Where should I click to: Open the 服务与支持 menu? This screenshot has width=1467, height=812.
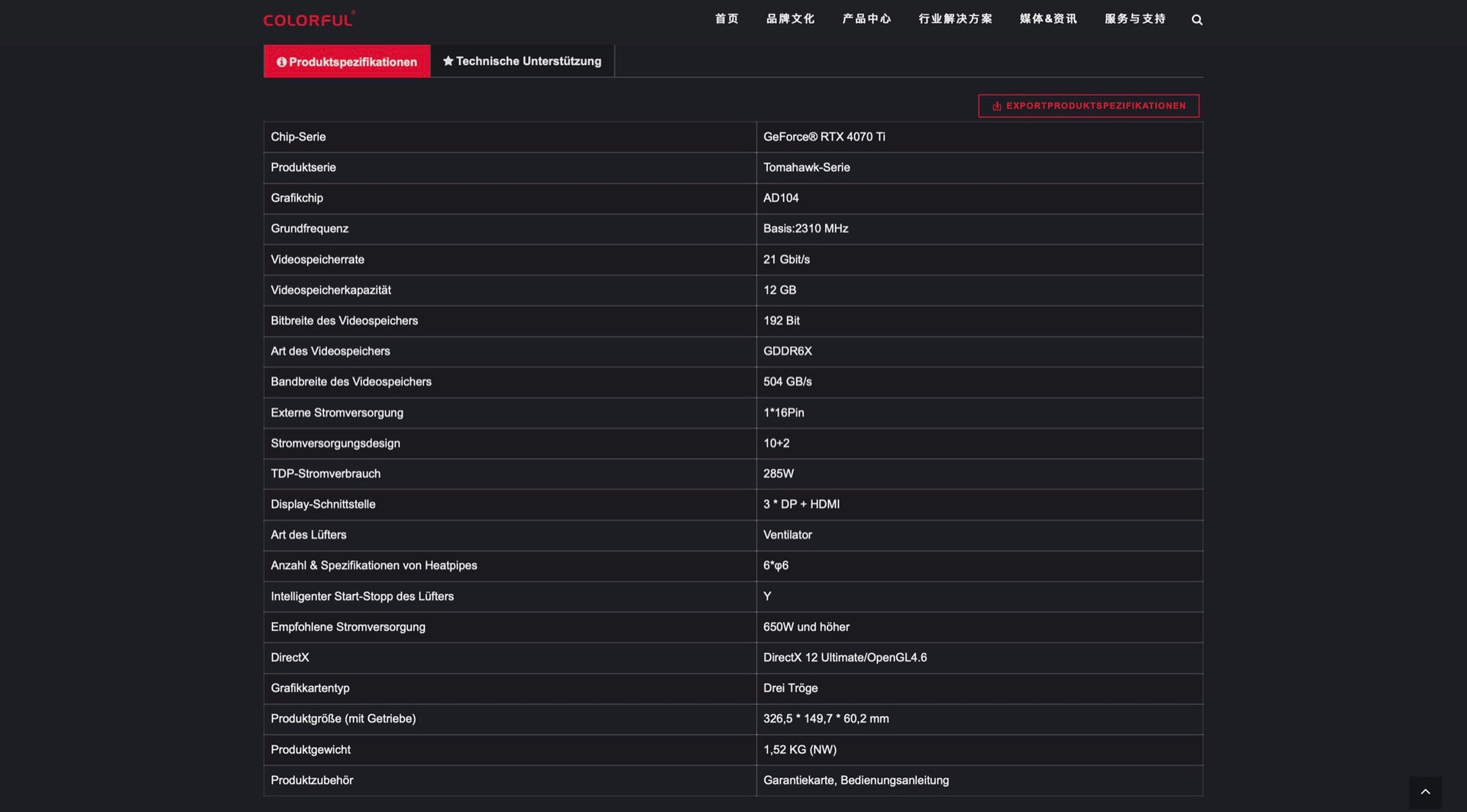pos(1135,19)
